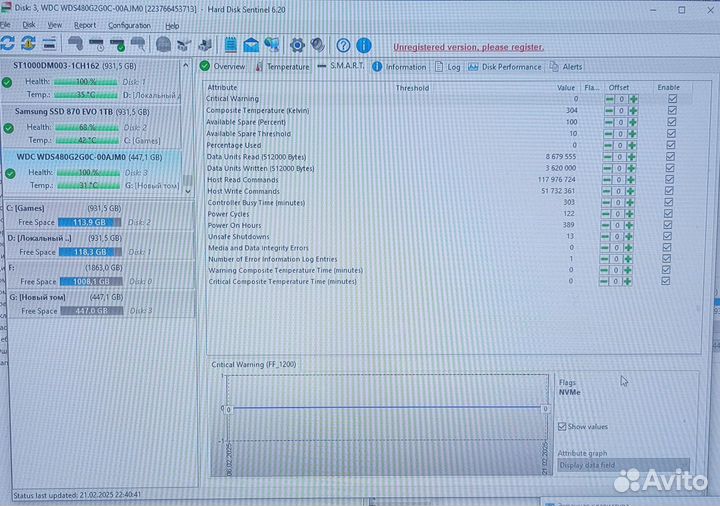The height and width of the screenshot is (506, 720).
Task: Click the green plus offset for Critical Warning
Action: point(634,99)
